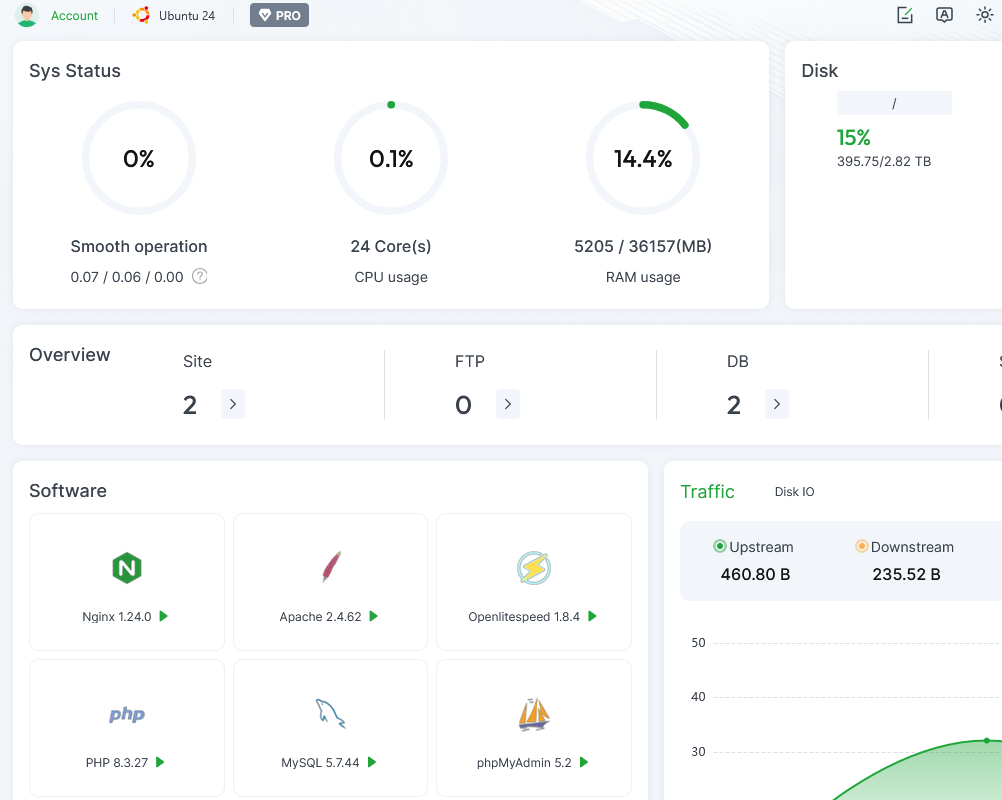
Task: Expand the FTP count chevron
Action: [x=507, y=404]
